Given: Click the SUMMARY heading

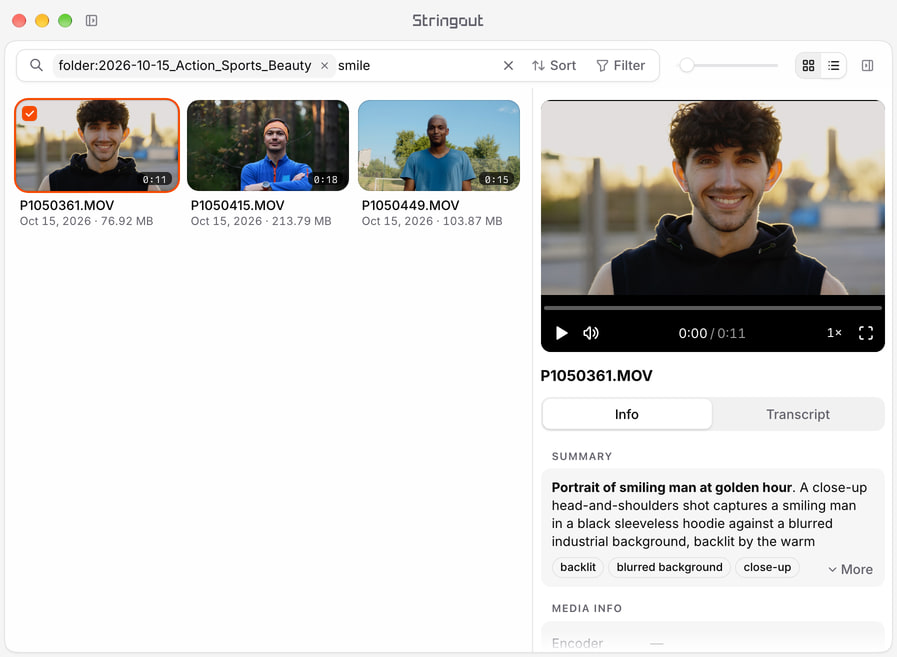Looking at the screenshot, I should click(582, 456).
